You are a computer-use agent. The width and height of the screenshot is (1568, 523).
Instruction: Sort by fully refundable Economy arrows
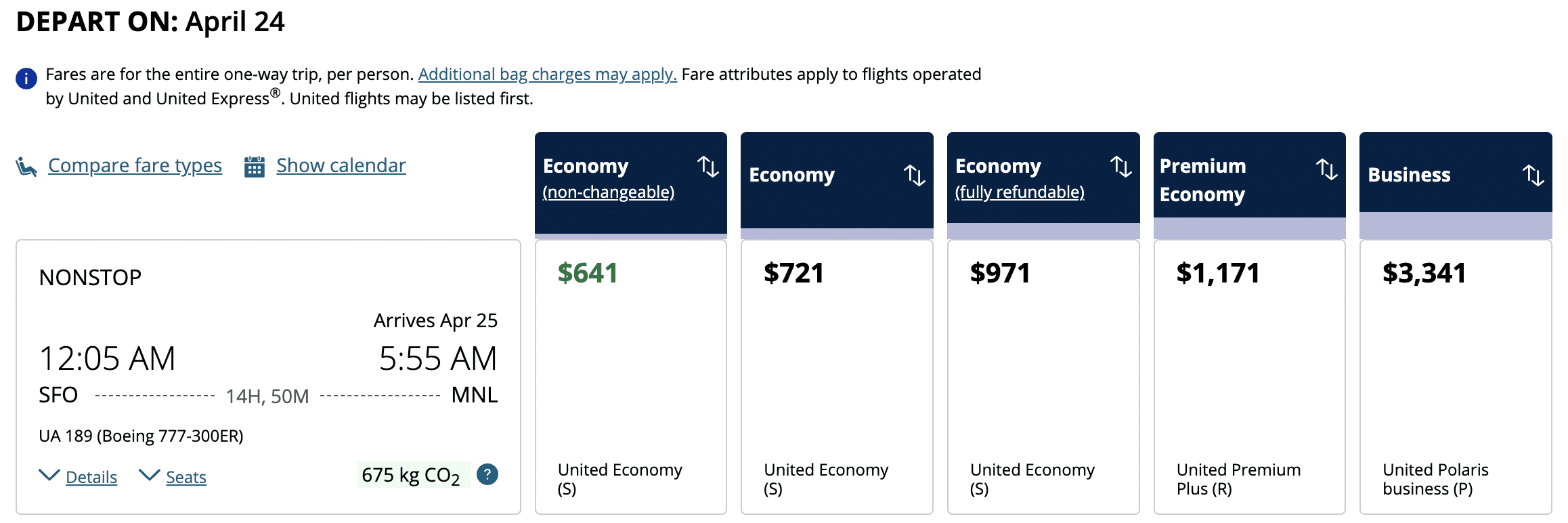tap(1121, 167)
